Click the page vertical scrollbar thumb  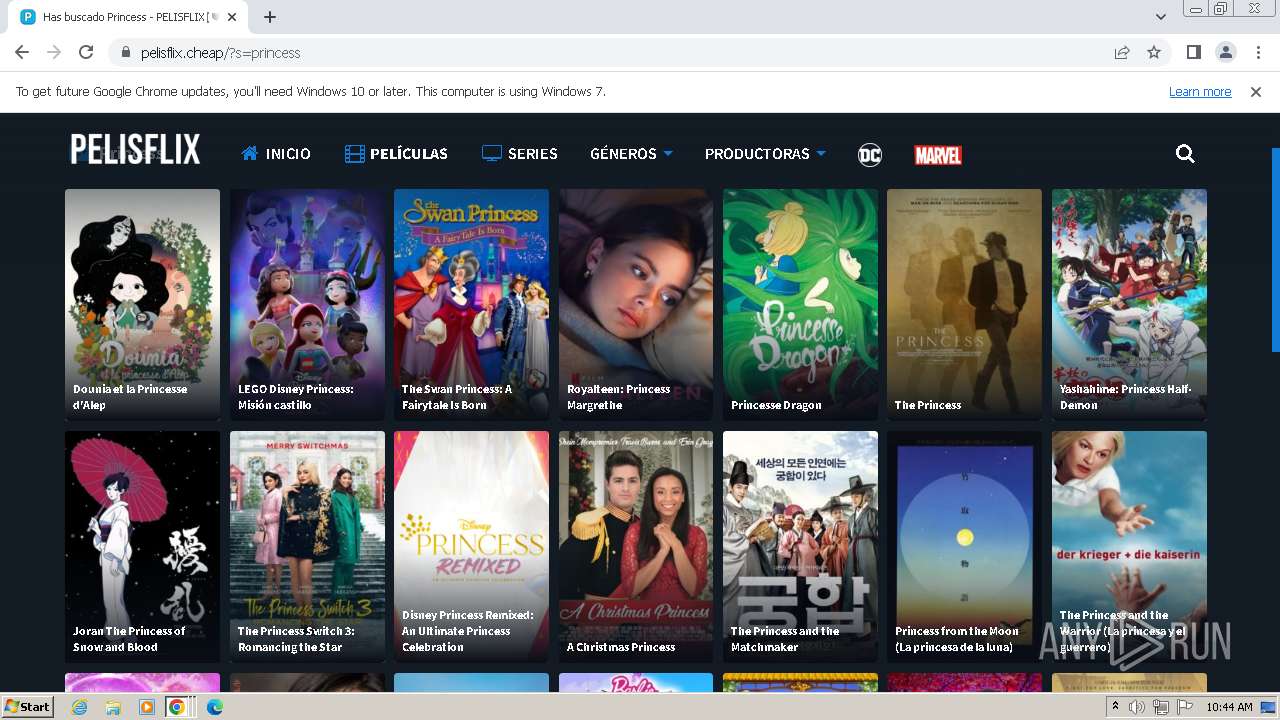pos(1275,250)
